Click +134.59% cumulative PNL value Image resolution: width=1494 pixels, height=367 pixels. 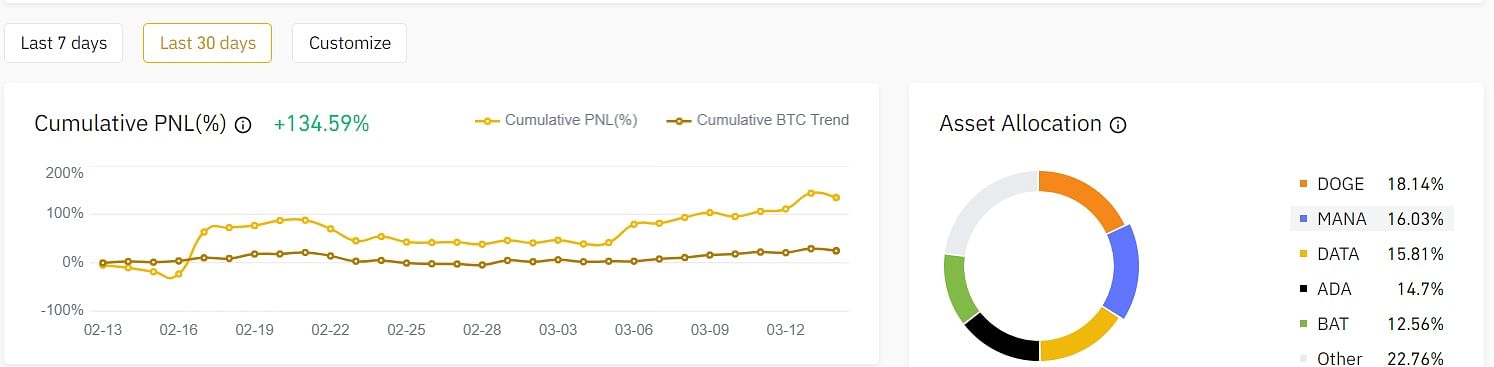(x=322, y=124)
